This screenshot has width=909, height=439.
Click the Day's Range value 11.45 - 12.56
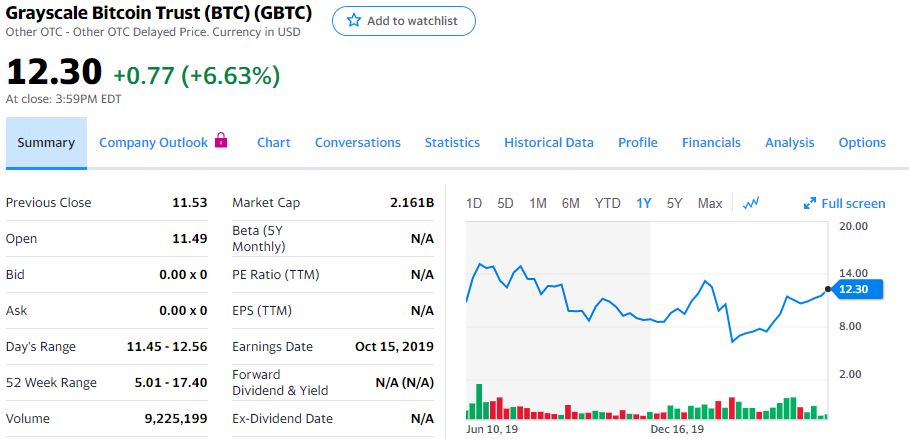pyautogui.click(x=167, y=347)
